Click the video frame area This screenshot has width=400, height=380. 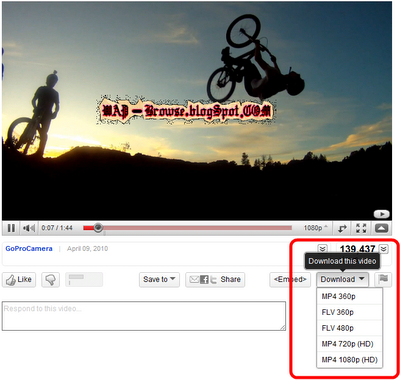(197, 111)
